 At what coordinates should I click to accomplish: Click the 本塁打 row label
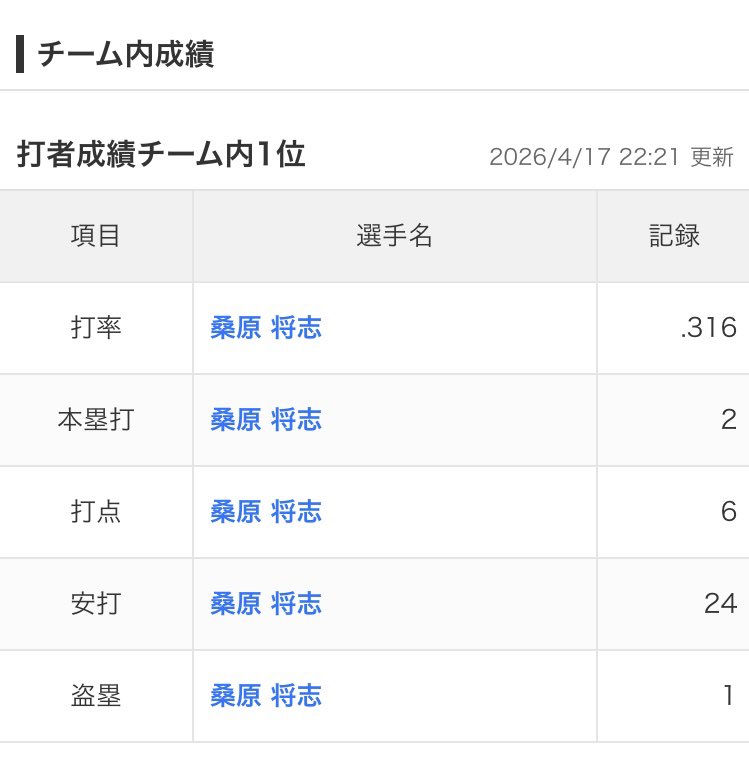(96, 420)
